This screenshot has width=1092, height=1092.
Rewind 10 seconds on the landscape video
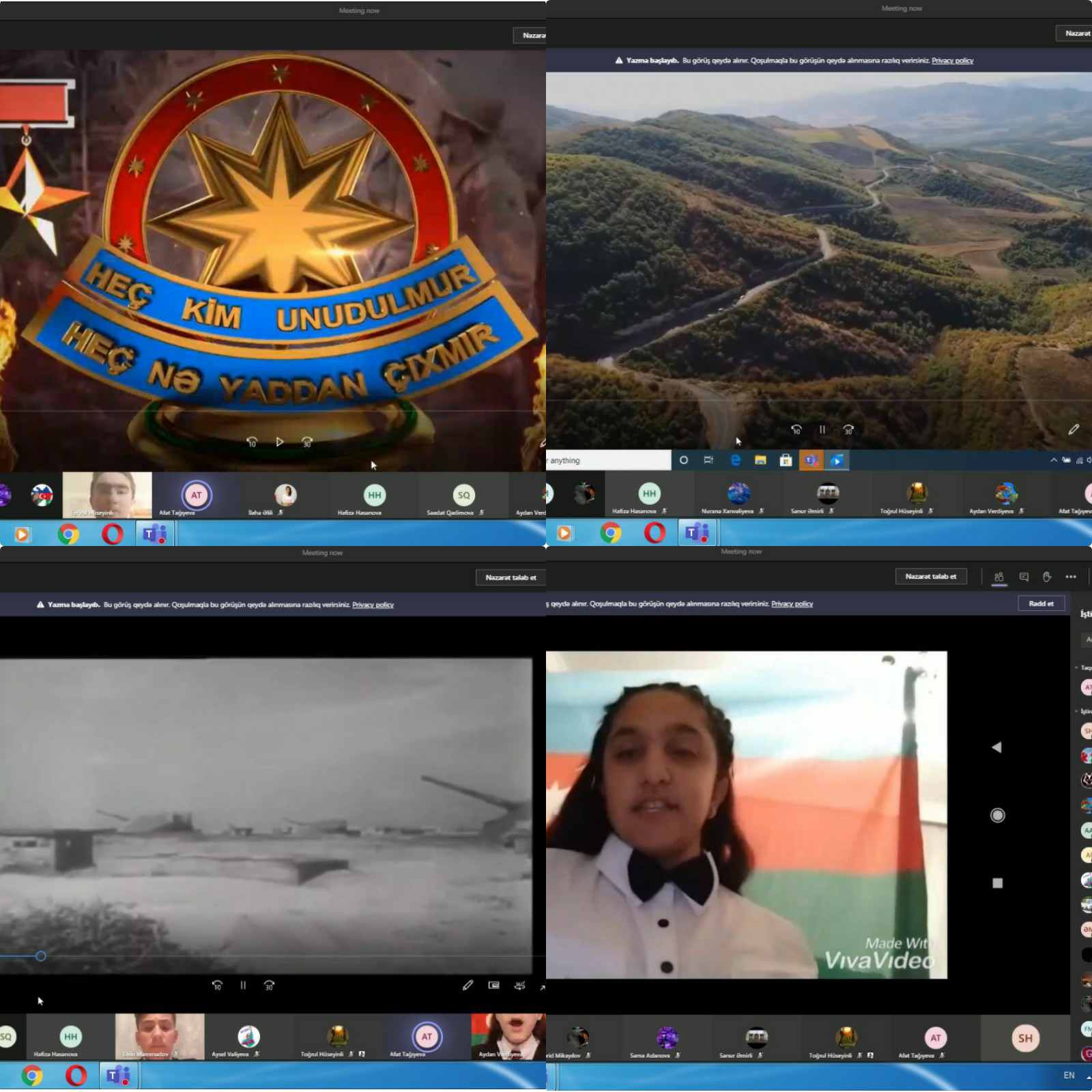click(x=796, y=429)
